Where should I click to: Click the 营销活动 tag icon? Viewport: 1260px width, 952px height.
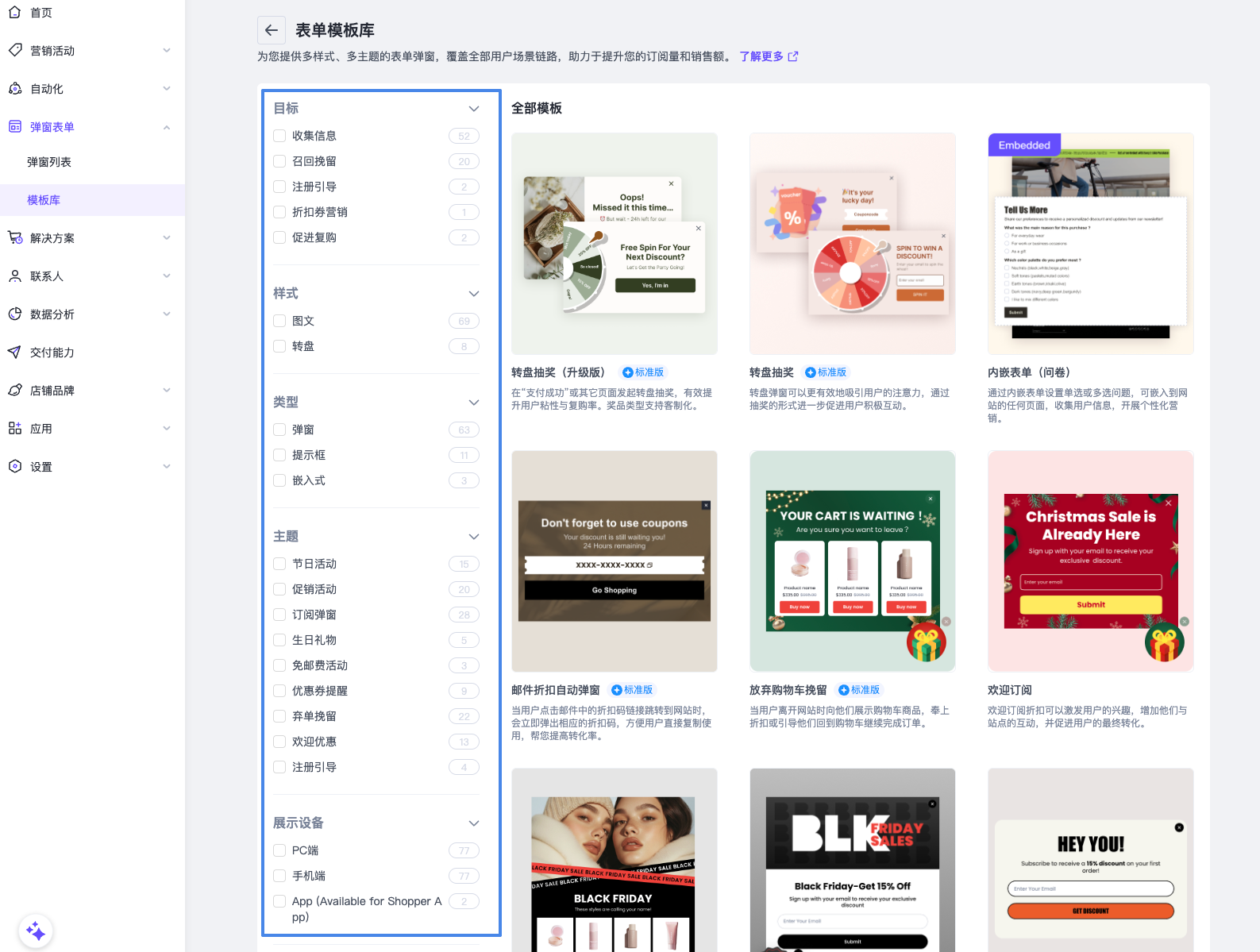click(x=15, y=50)
